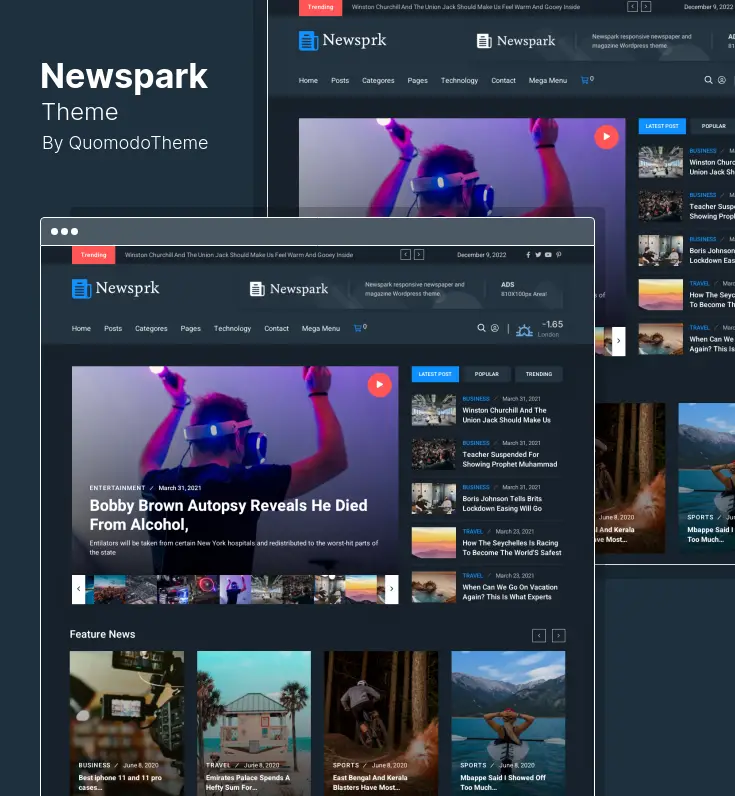This screenshot has height=796, width=735.
Task: Click the white Newspark logo in front window ad banner
Action: click(x=289, y=289)
